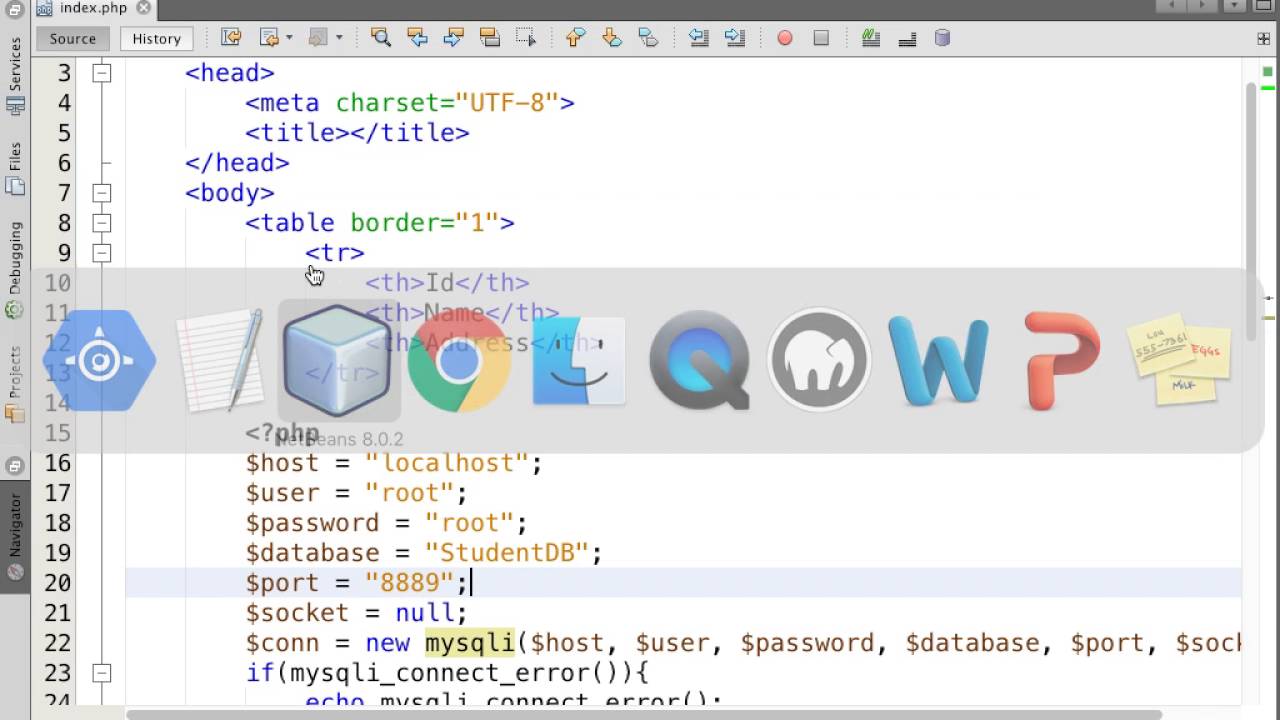Open Forward history dropdown arrow
Viewport: 1280px width, 720px height.
click(339, 38)
